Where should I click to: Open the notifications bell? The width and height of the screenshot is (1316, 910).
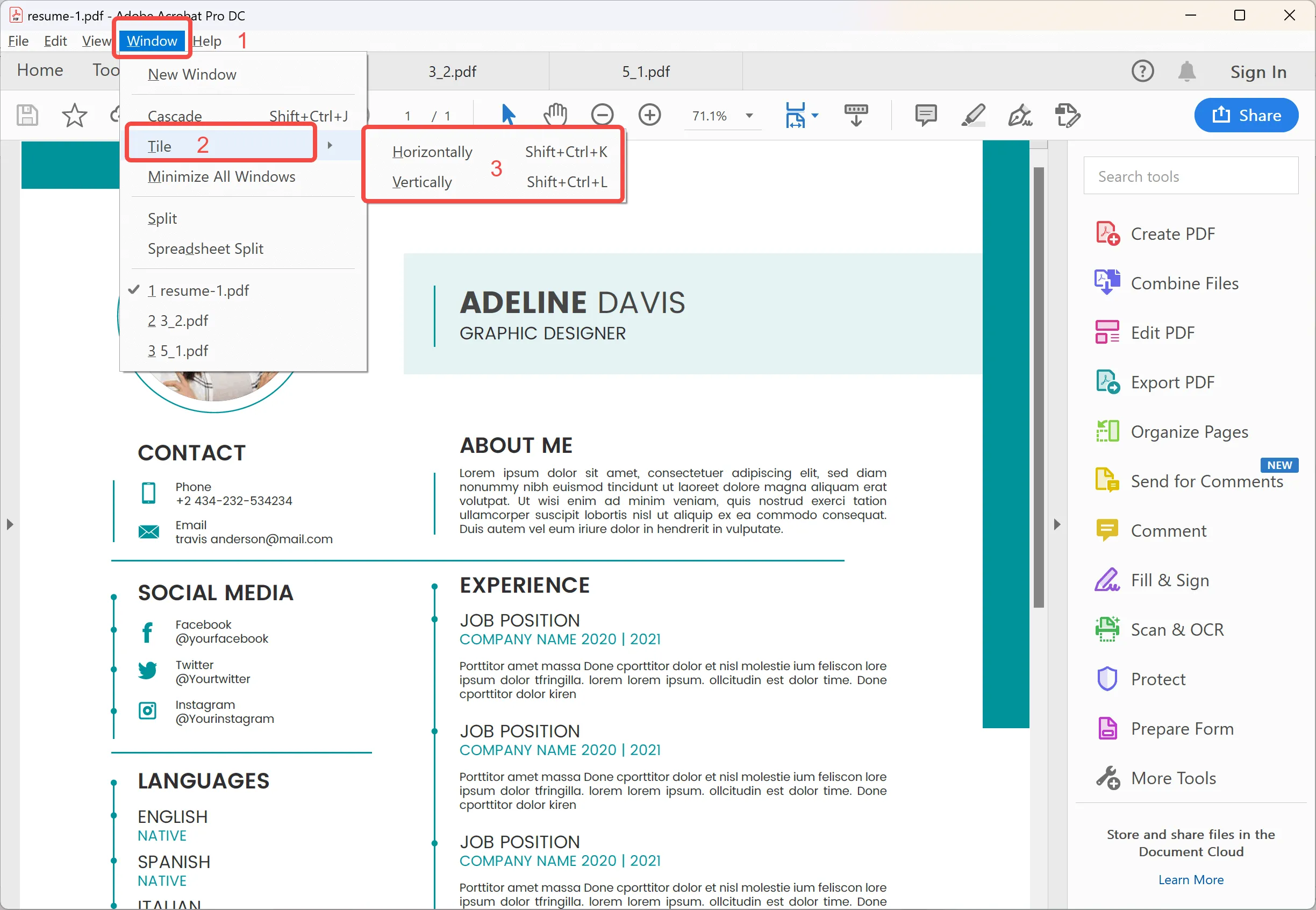(x=1186, y=72)
